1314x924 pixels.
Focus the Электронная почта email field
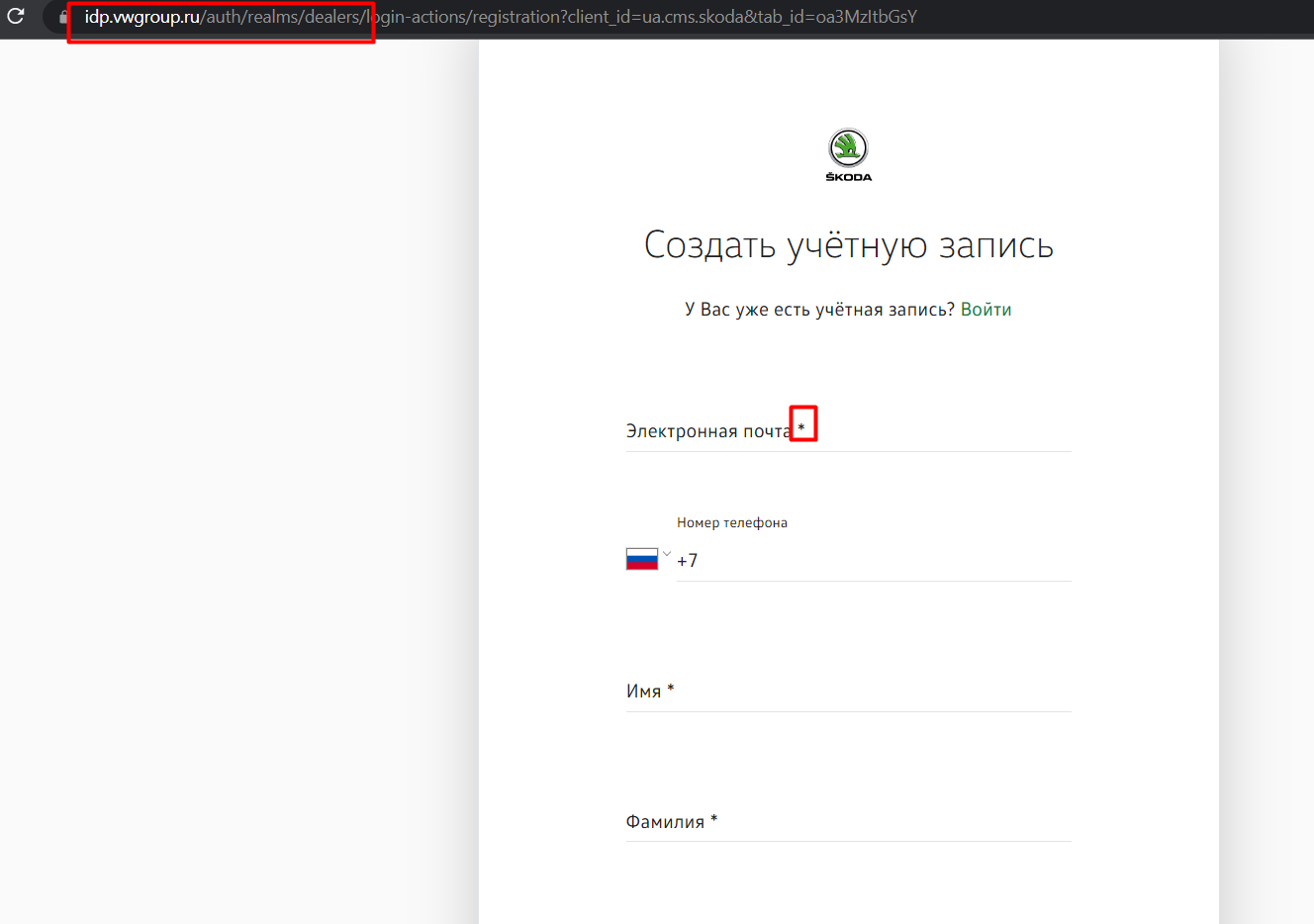[848, 431]
